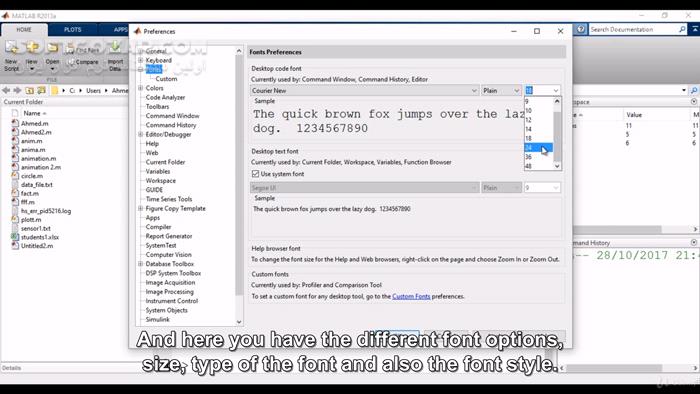Viewport: 700px width, 394px height.
Task: Select Workspace preferences item
Action: tap(161, 181)
